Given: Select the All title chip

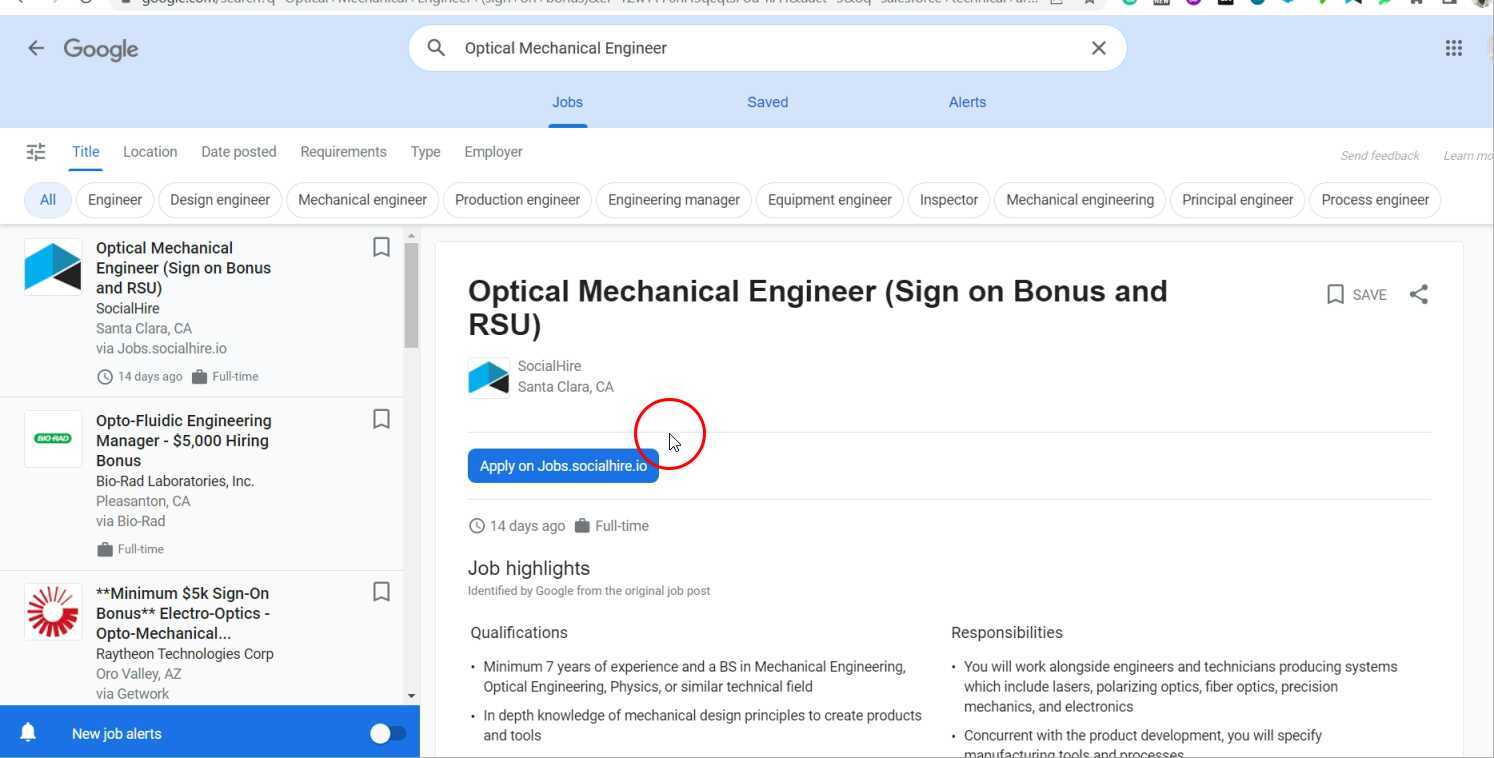Looking at the screenshot, I should coord(48,200).
